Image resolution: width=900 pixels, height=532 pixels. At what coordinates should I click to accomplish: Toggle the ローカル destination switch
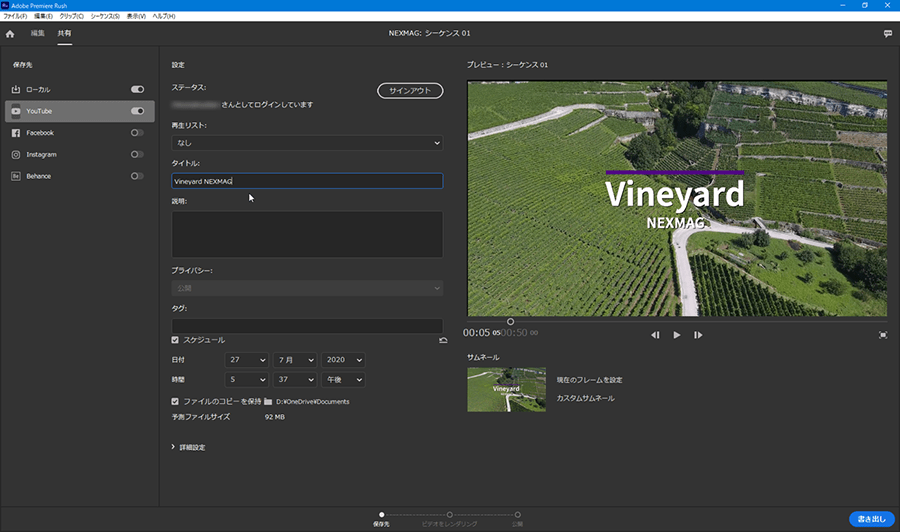click(x=137, y=90)
